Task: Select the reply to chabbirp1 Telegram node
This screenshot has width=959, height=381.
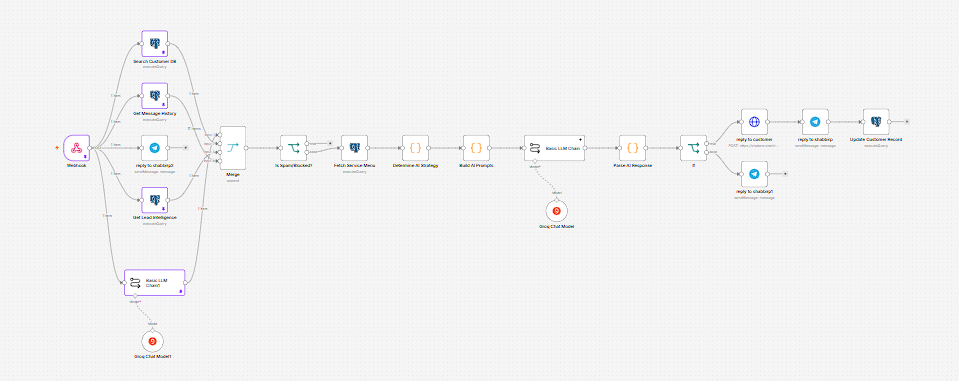Action: 754,174
